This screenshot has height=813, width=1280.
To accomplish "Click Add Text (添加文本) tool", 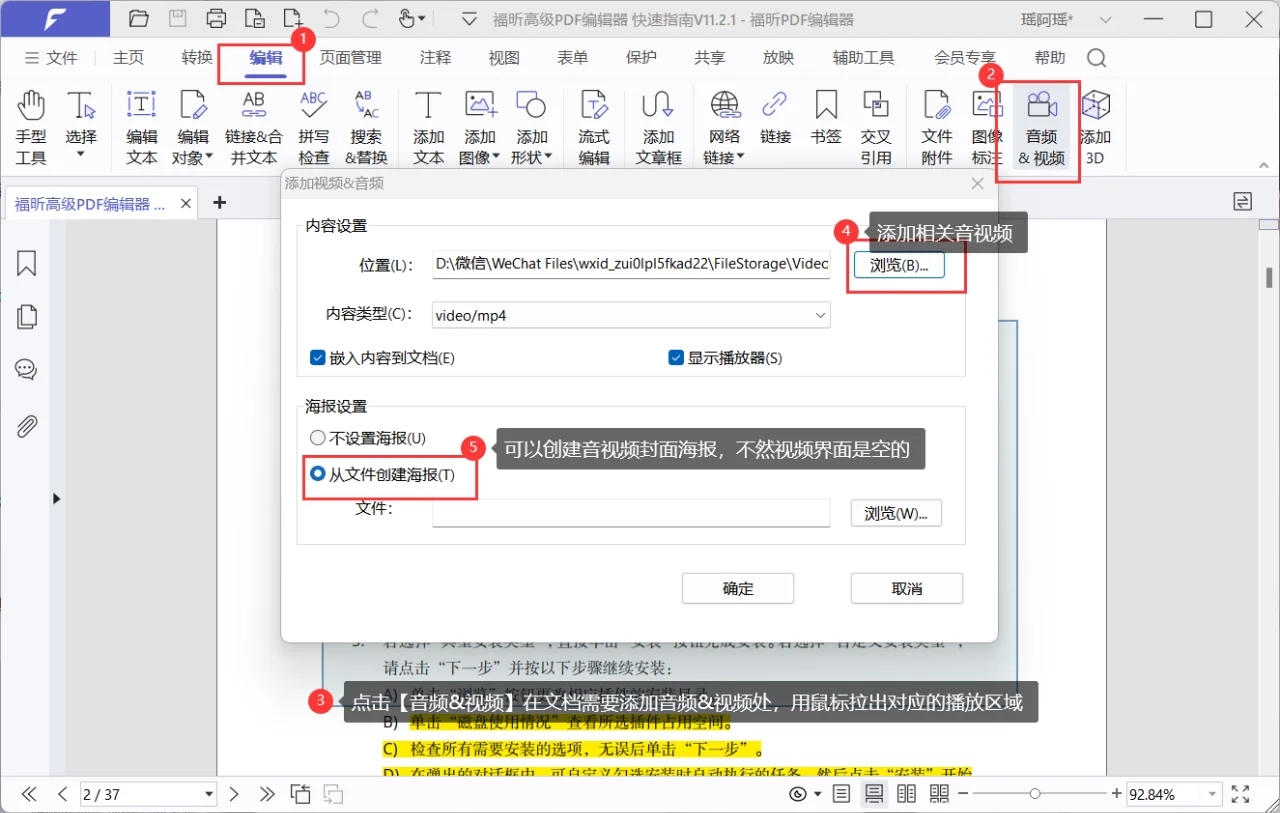I will click(x=428, y=127).
